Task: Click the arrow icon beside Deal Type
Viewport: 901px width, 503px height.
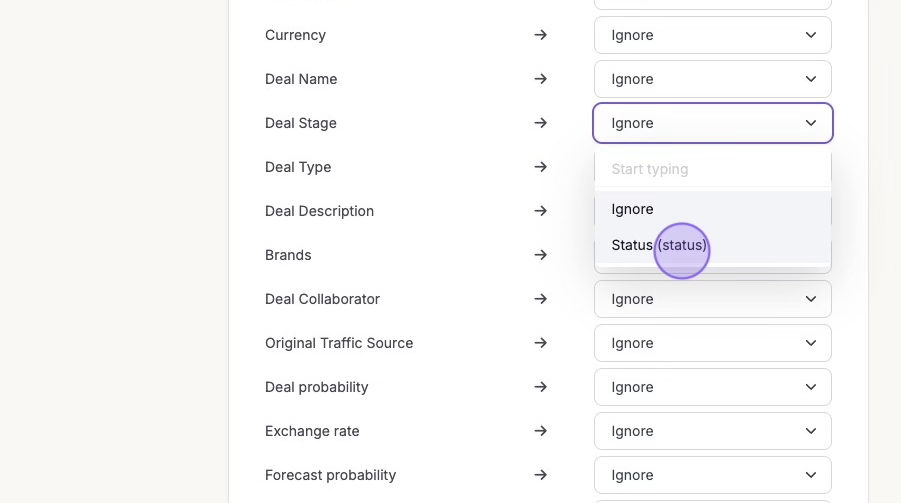Action: (540, 167)
